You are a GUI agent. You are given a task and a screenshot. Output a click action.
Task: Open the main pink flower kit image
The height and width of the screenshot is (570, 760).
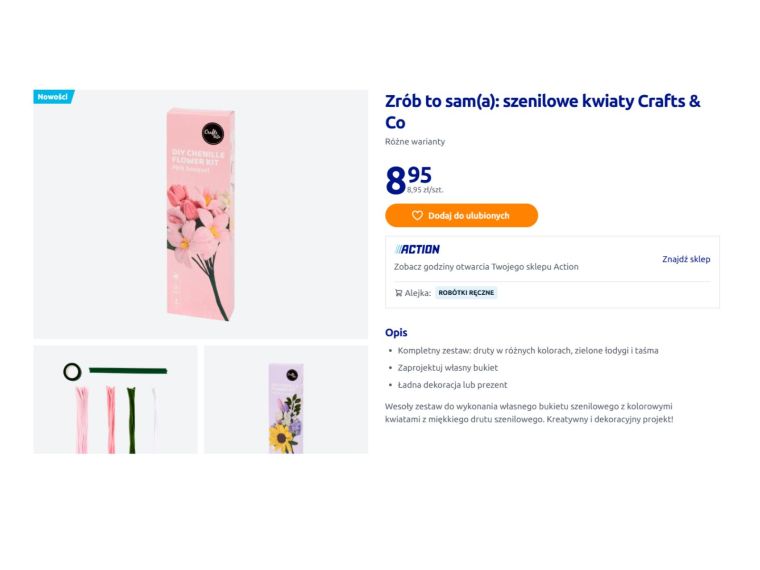click(201, 214)
